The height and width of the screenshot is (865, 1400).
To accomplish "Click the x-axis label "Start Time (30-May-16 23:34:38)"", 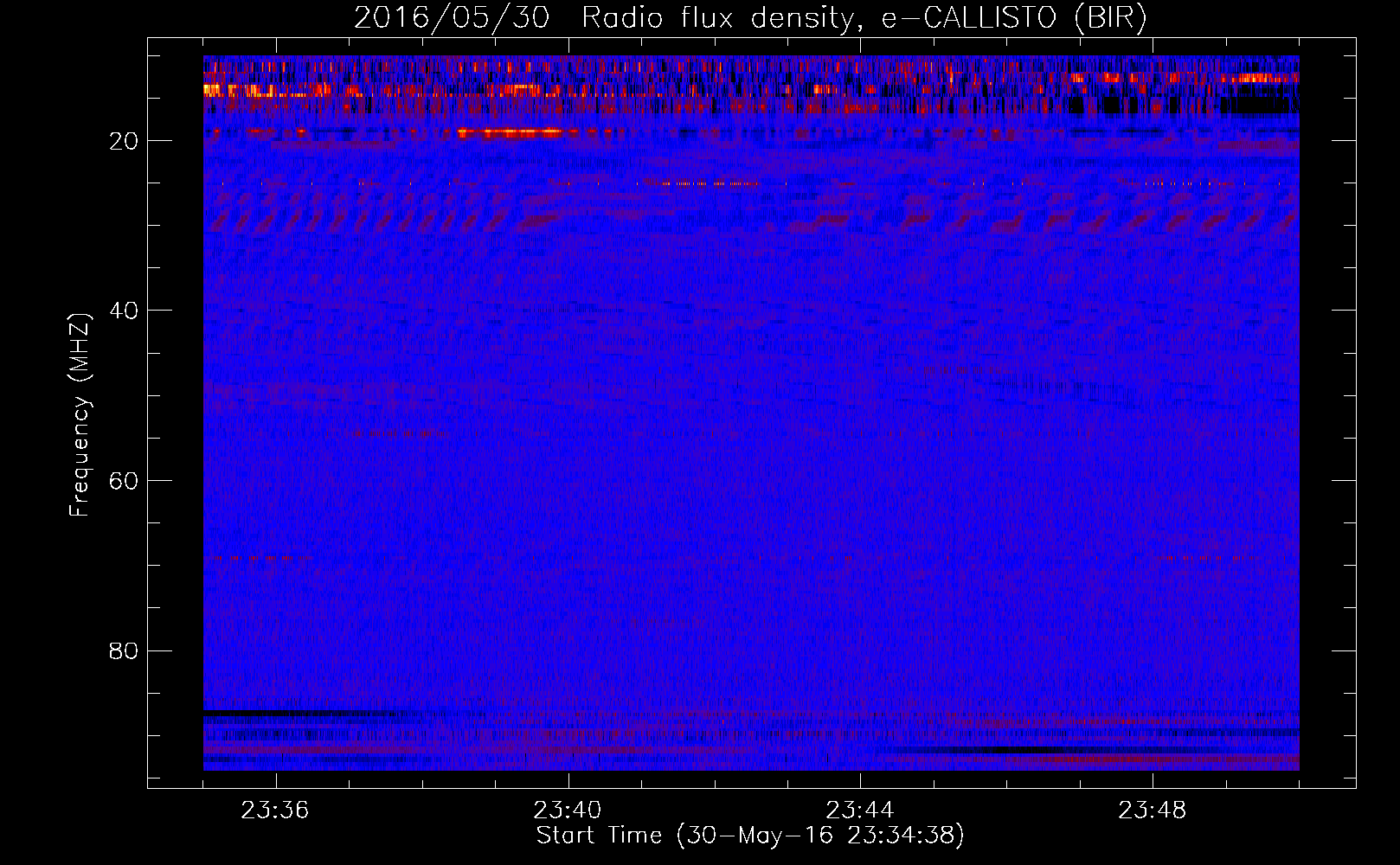I will 749,836.
